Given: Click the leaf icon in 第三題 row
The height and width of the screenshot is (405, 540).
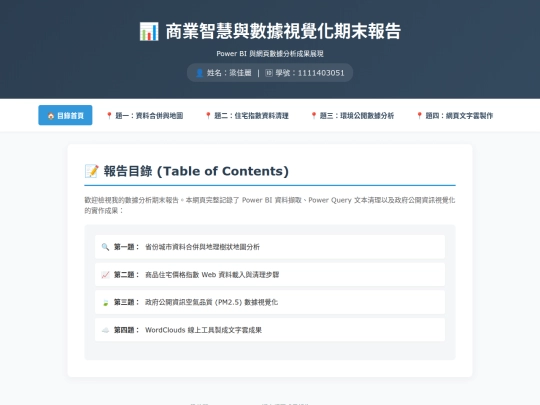Looking at the screenshot, I should point(105,302).
